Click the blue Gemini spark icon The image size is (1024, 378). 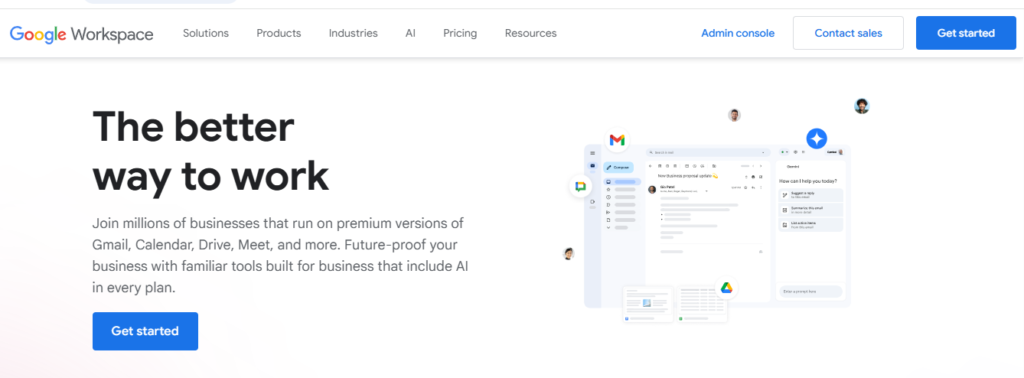816,138
